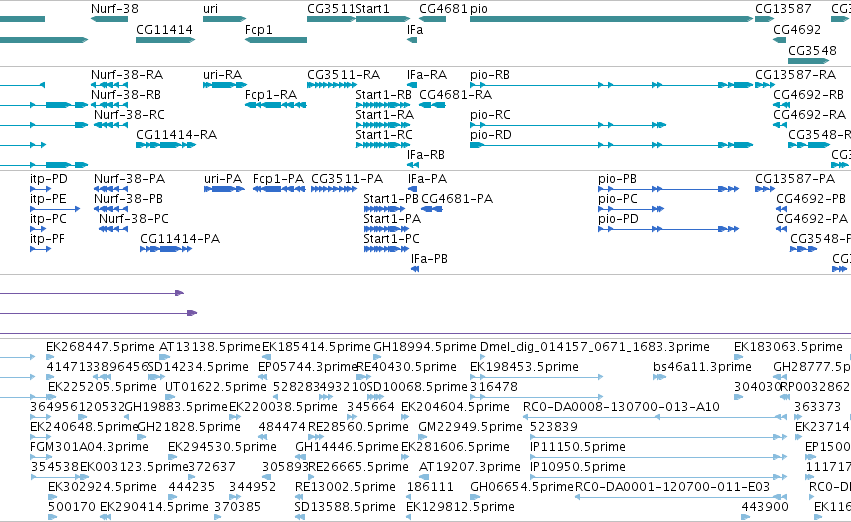Viewport: 851px width, 522px height.
Task: Open the CG4692-PA protein label
Action: (x=812, y=219)
